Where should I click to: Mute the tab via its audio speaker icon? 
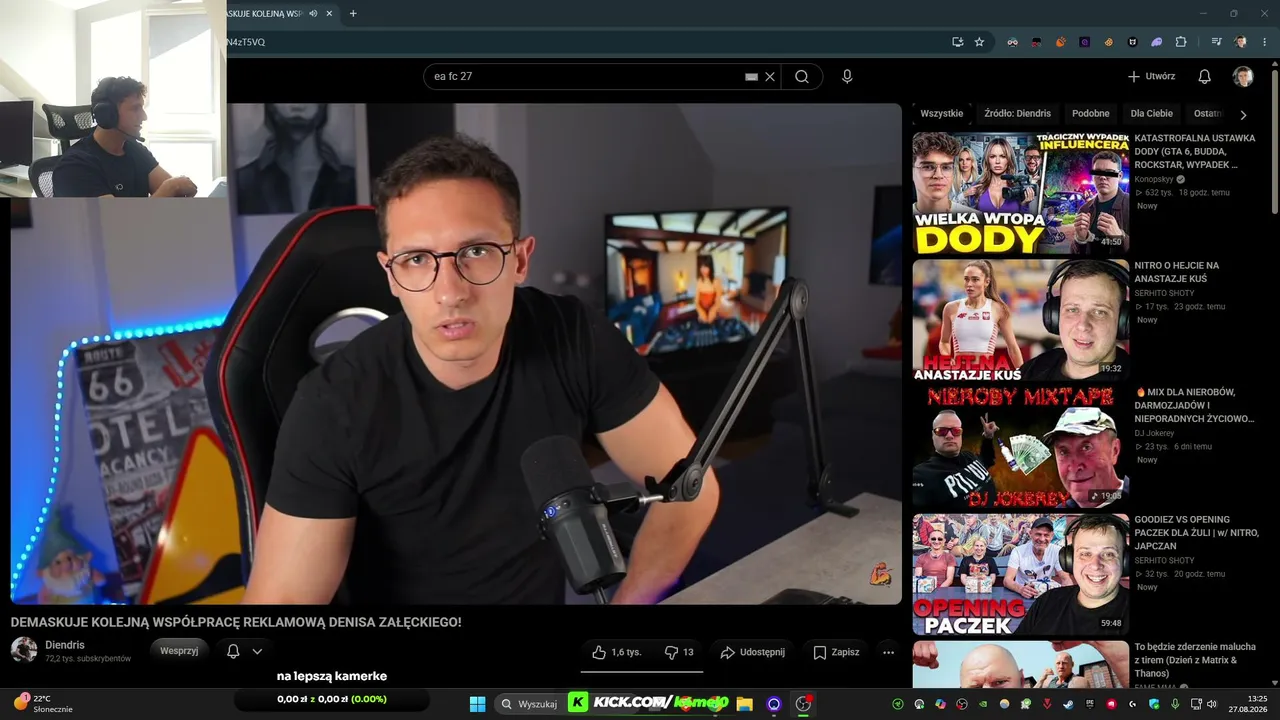tap(314, 14)
